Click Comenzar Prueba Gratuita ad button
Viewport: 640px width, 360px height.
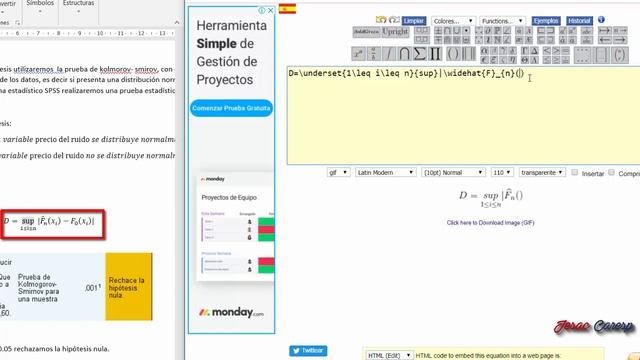coord(231,108)
